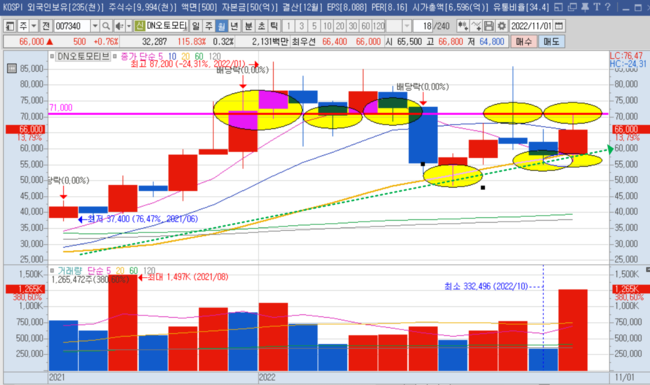Image resolution: width=650 pixels, height=385 pixels.
Task: Click the save chart floppy disk icon
Action: coord(489,26)
